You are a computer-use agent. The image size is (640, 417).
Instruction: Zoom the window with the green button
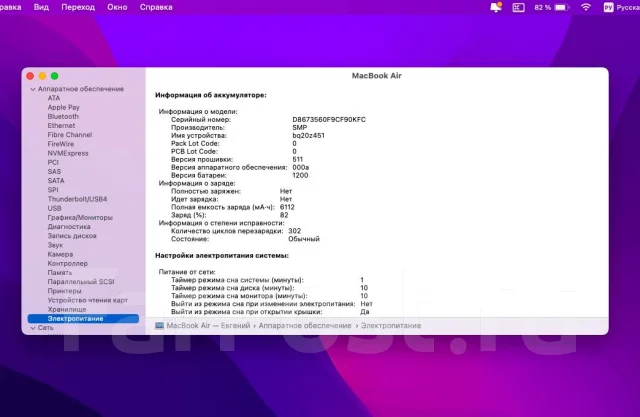[x=54, y=76]
